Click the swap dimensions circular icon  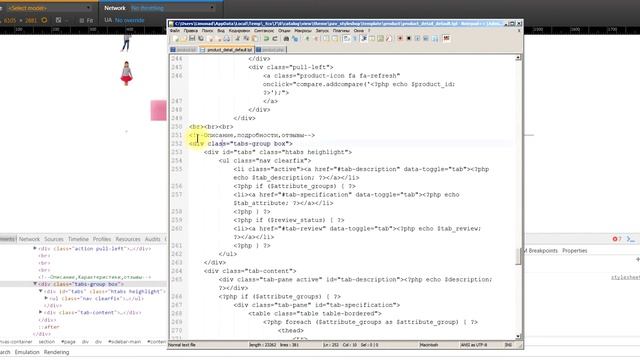point(44,20)
